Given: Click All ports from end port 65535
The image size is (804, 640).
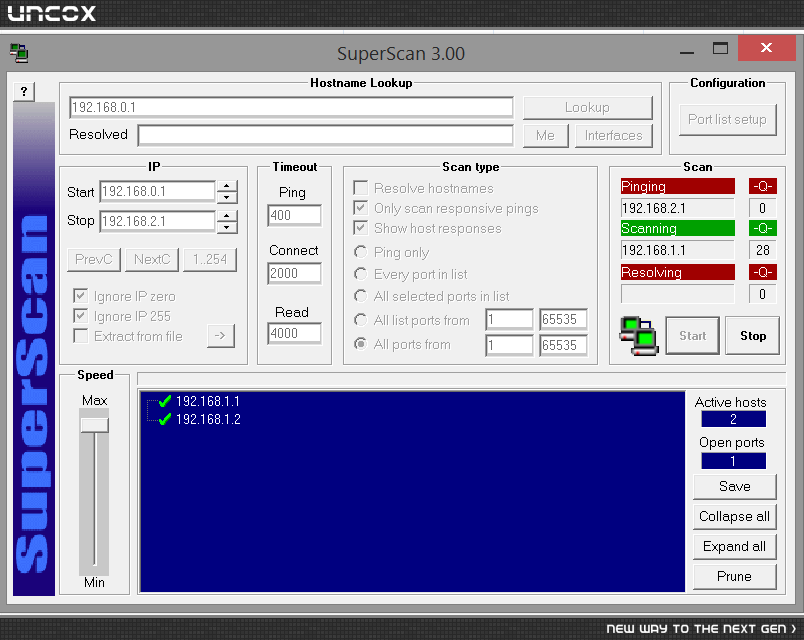Looking at the screenshot, I should pos(563,345).
